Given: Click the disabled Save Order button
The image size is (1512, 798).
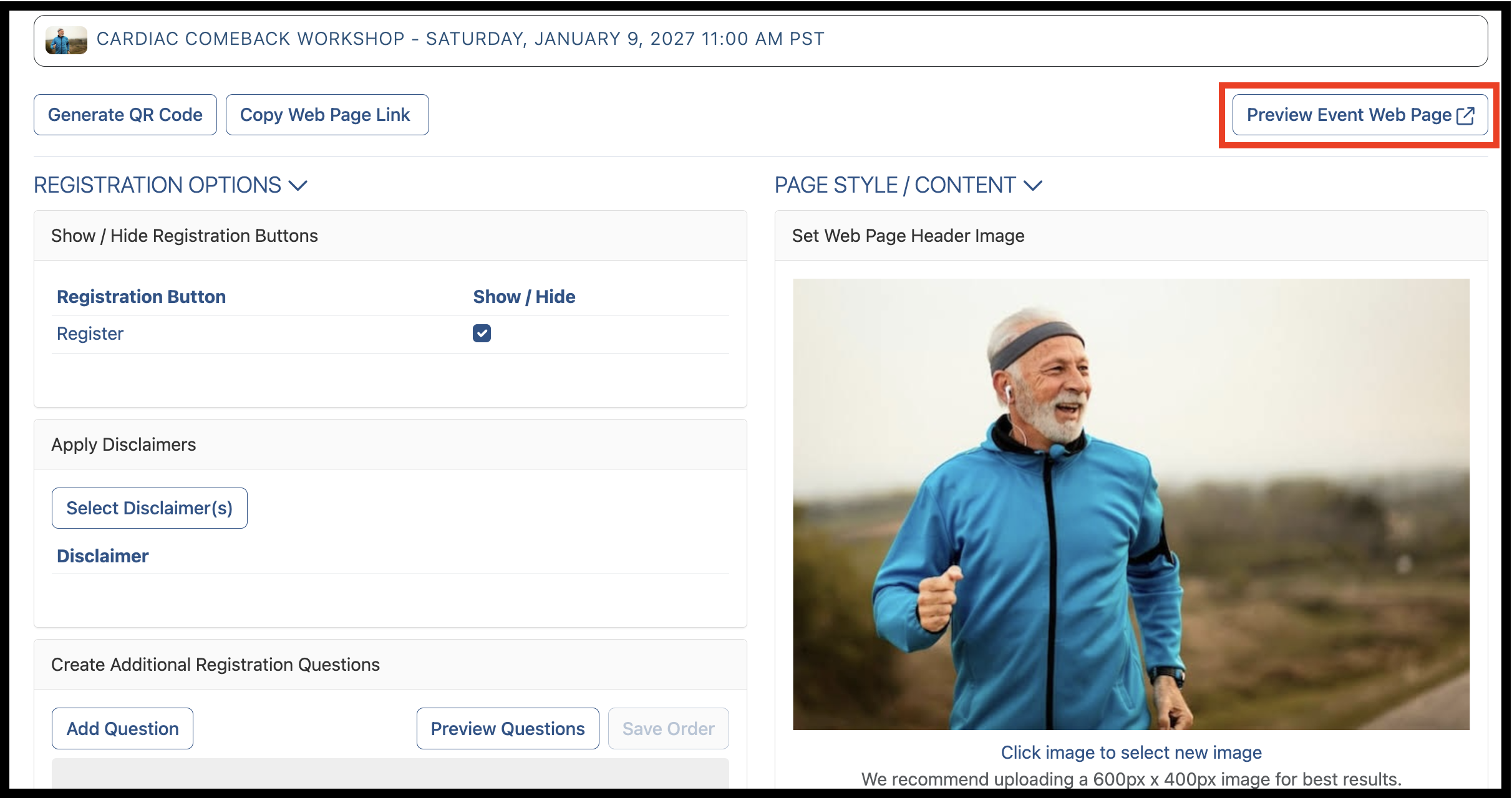Looking at the screenshot, I should (x=669, y=728).
